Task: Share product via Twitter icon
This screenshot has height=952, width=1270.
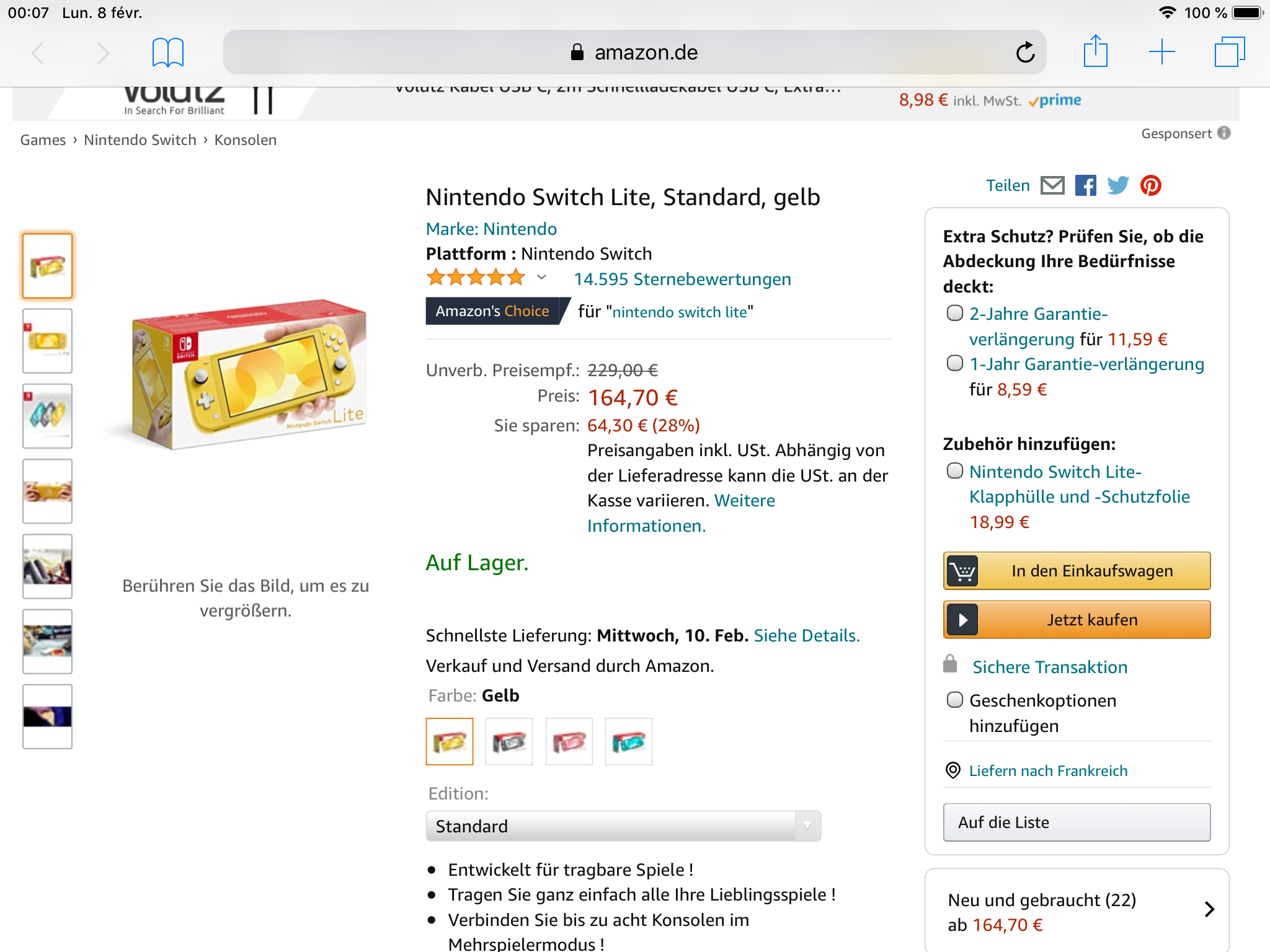Action: (1118, 185)
